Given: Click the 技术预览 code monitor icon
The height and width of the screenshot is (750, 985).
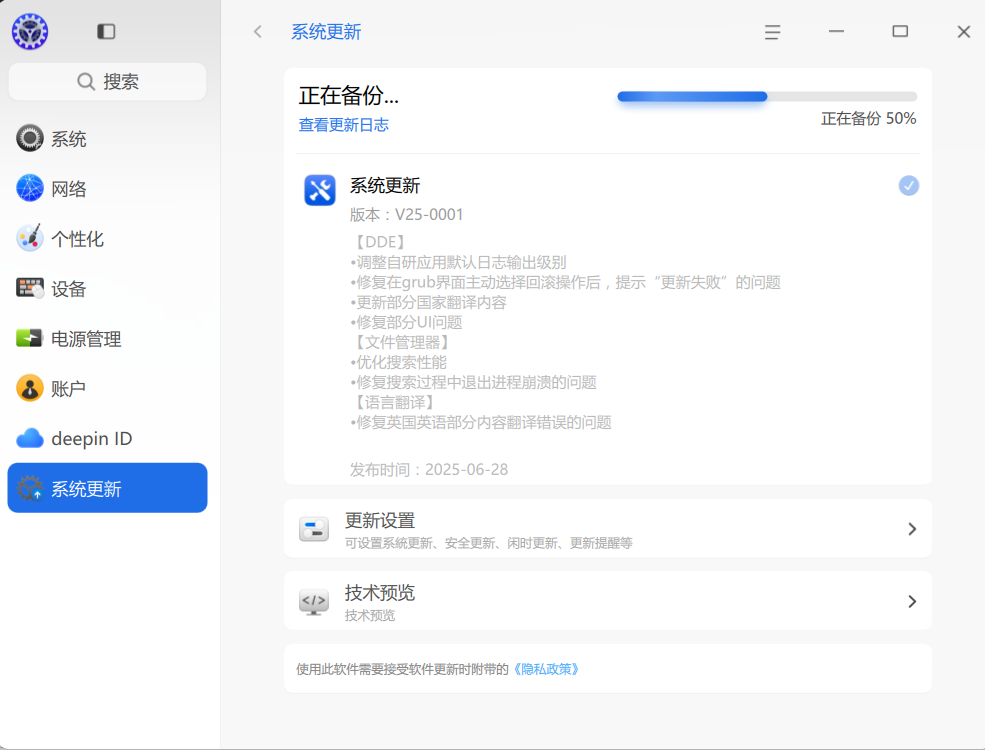Looking at the screenshot, I should point(313,602).
